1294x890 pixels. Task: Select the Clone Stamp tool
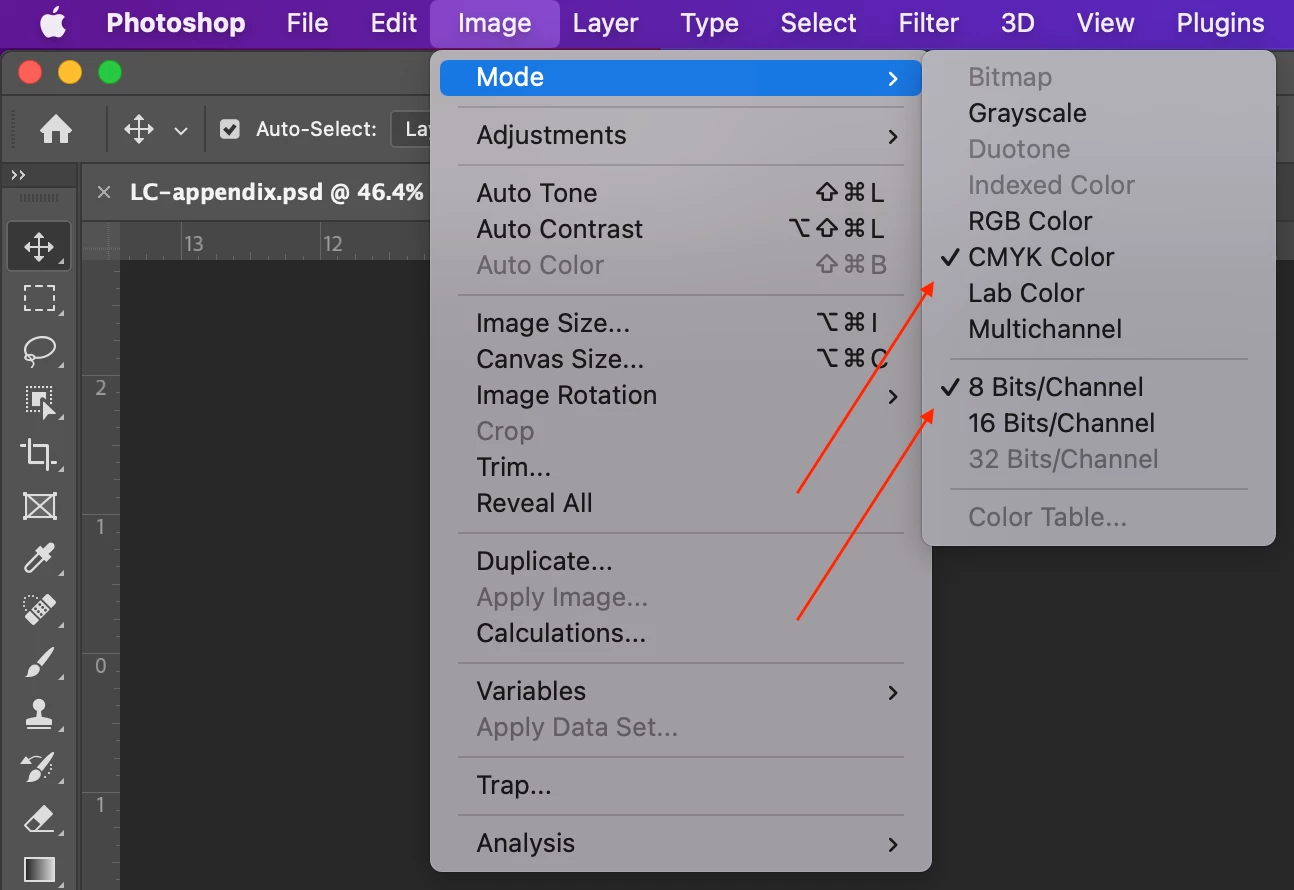[x=39, y=714]
